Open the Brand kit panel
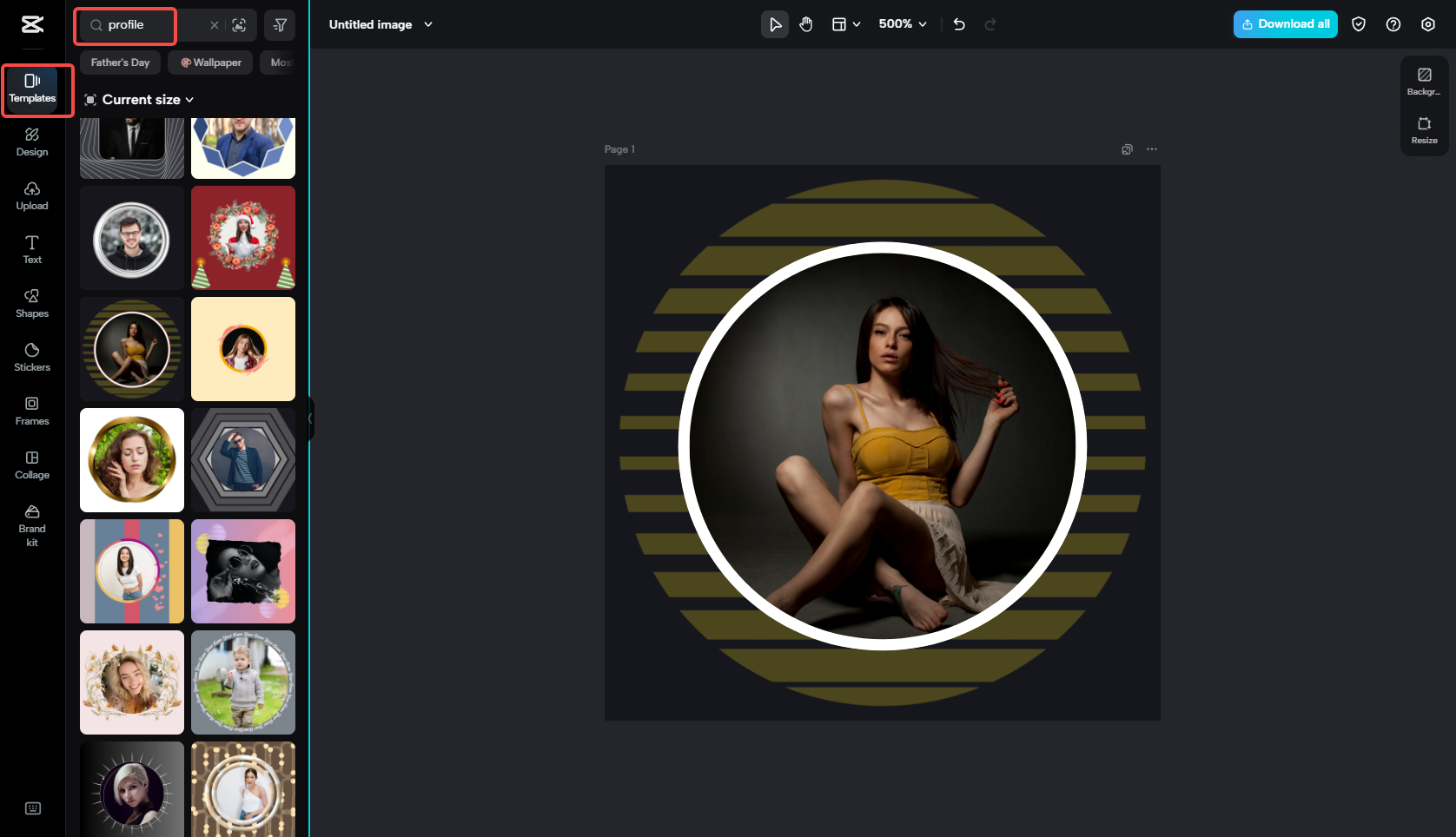 tap(31, 525)
